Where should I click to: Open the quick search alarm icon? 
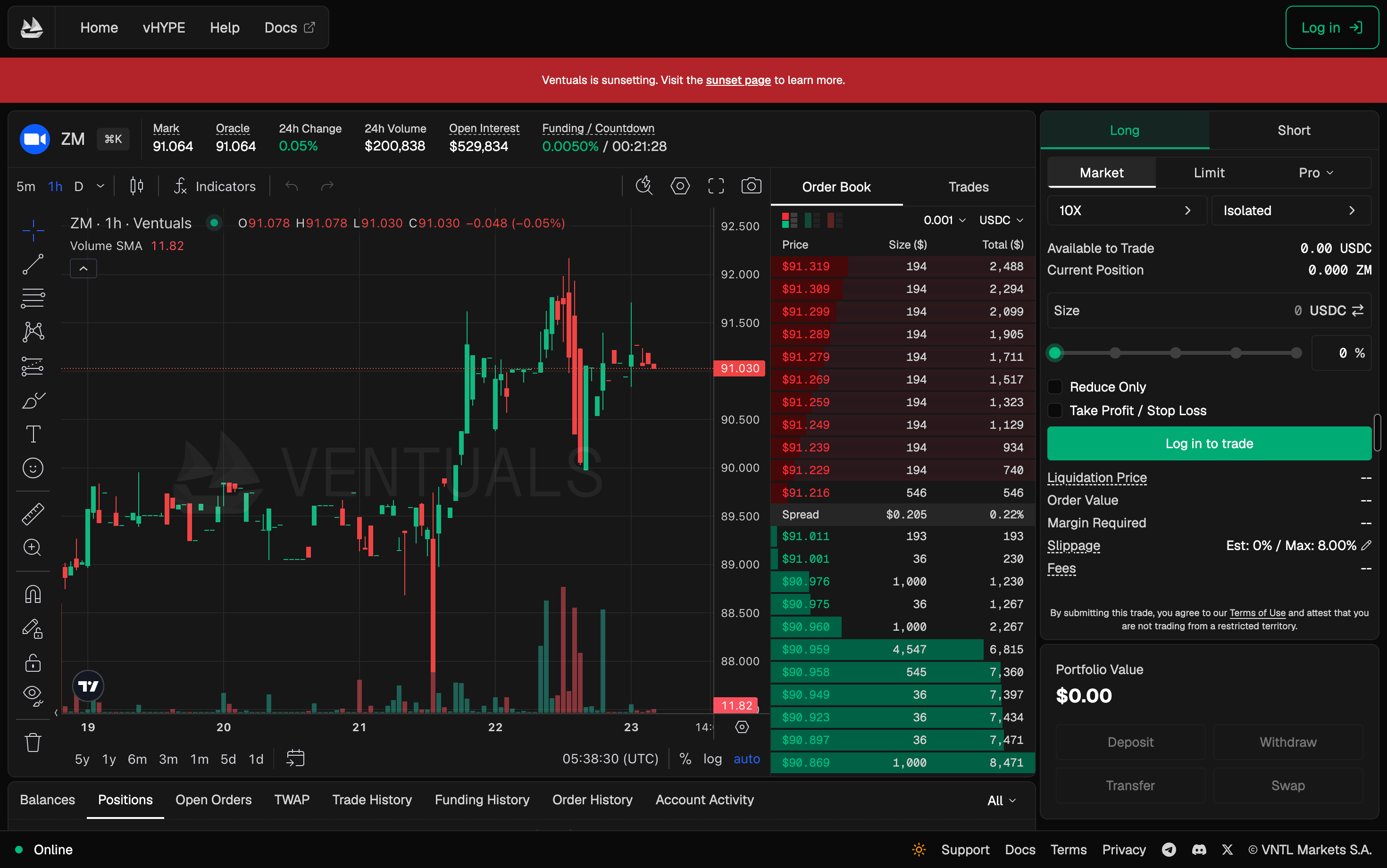(x=645, y=186)
